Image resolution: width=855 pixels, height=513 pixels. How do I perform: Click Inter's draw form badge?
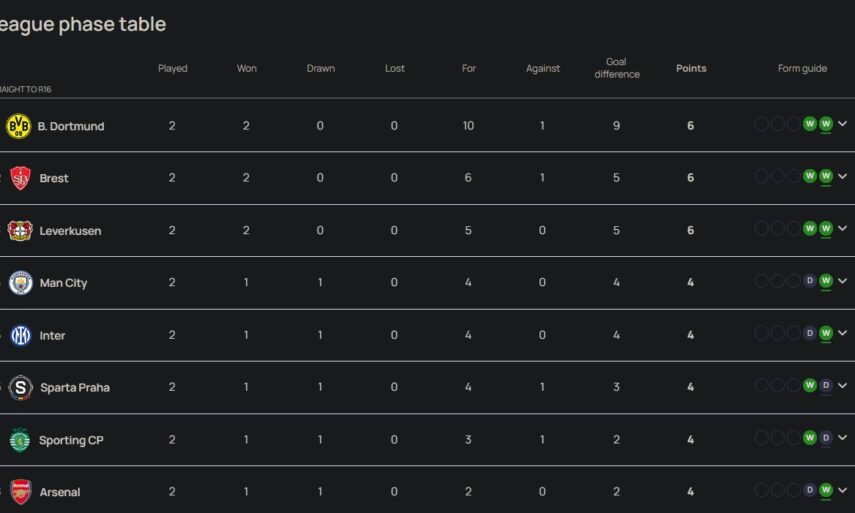coord(810,333)
